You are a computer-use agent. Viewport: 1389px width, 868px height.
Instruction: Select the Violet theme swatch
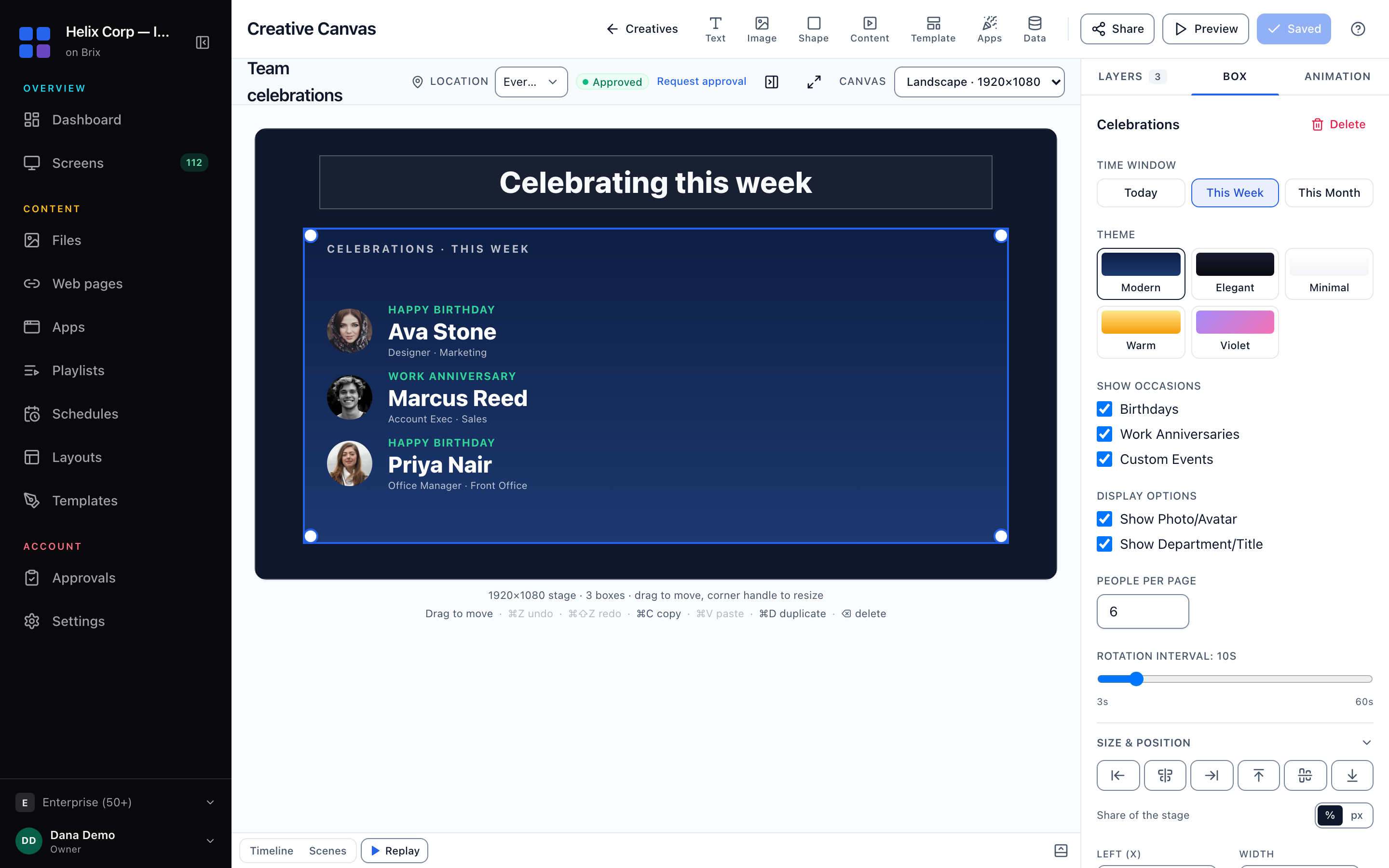click(x=1235, y=332)
